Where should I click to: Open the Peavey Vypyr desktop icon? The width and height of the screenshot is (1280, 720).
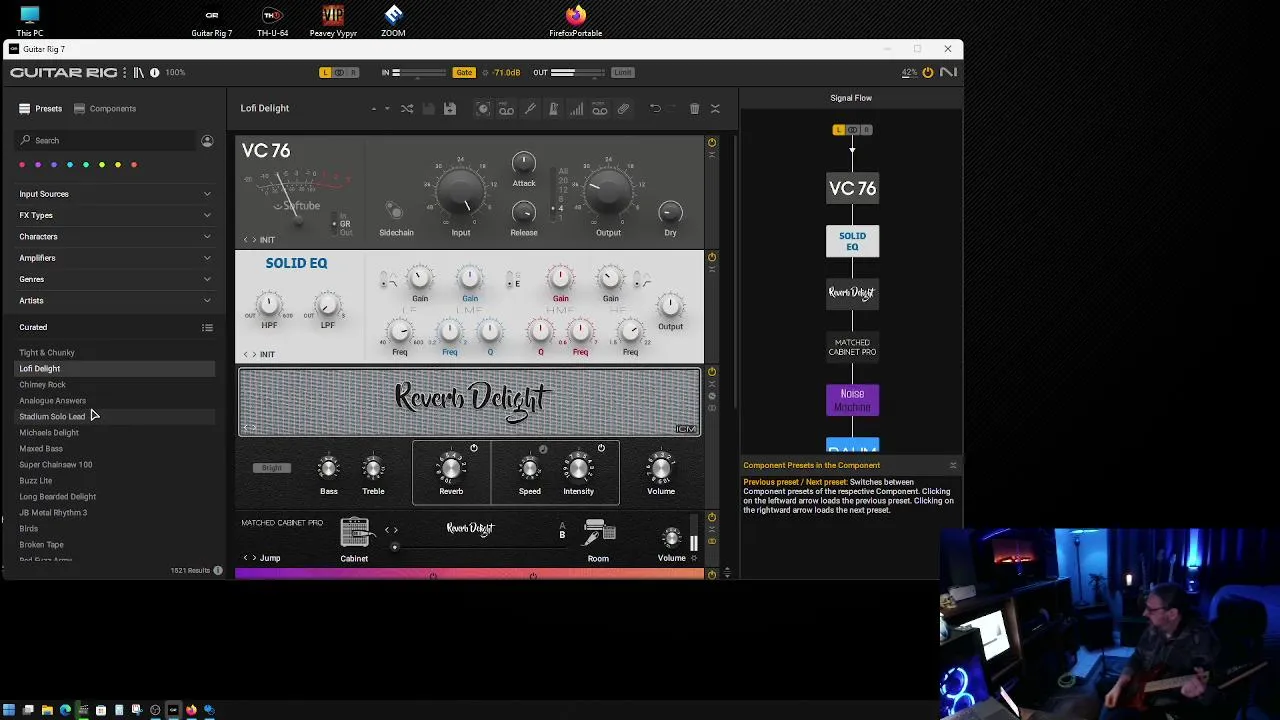333,20
